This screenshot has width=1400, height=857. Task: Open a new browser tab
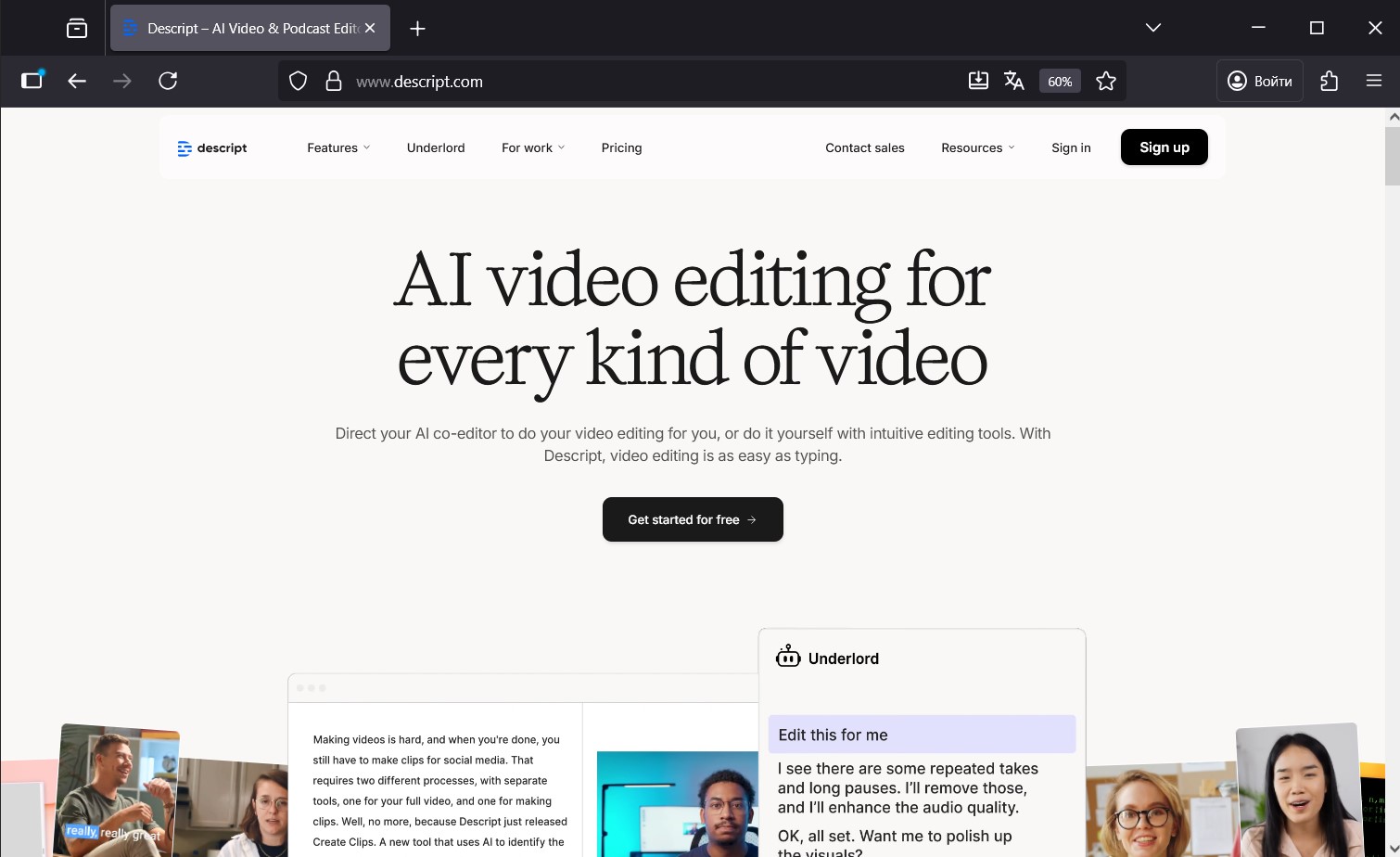[x=417, y=29]
